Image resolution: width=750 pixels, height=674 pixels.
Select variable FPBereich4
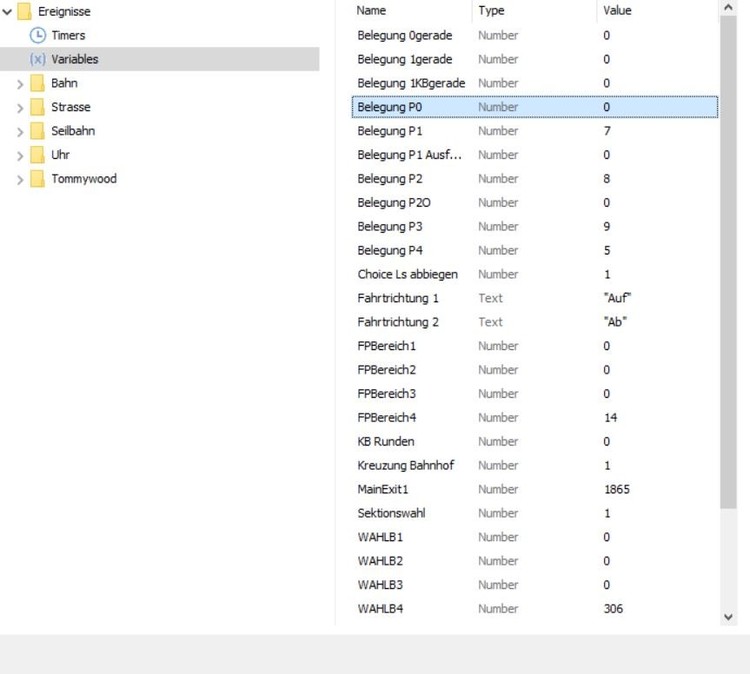tap(386, 418)
